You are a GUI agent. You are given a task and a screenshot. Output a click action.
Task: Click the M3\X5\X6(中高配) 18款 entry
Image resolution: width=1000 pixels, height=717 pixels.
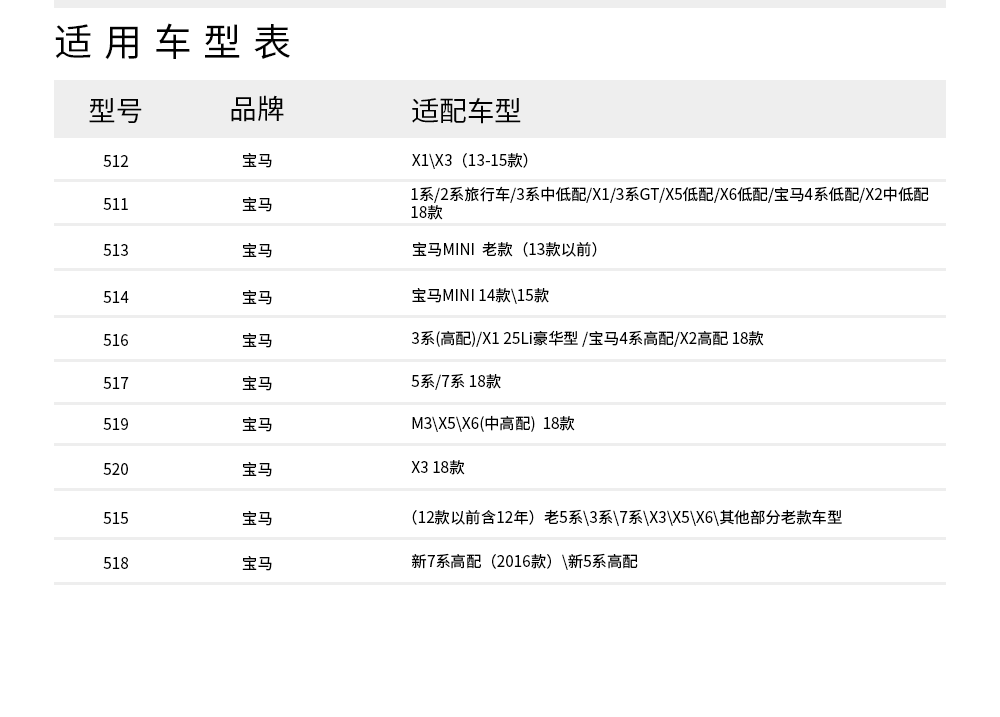493,424
